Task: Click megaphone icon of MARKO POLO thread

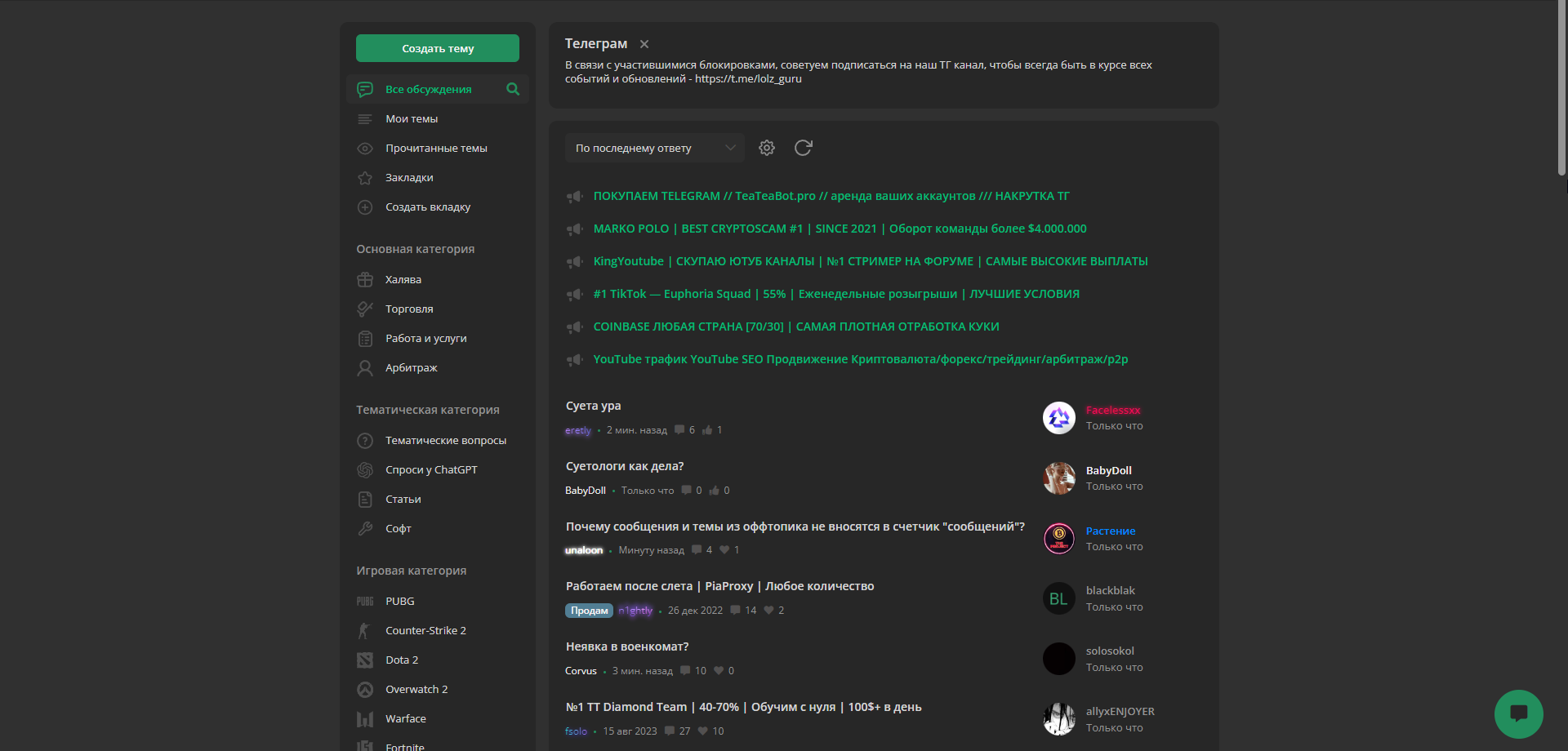Action: [x=575, y=229]
